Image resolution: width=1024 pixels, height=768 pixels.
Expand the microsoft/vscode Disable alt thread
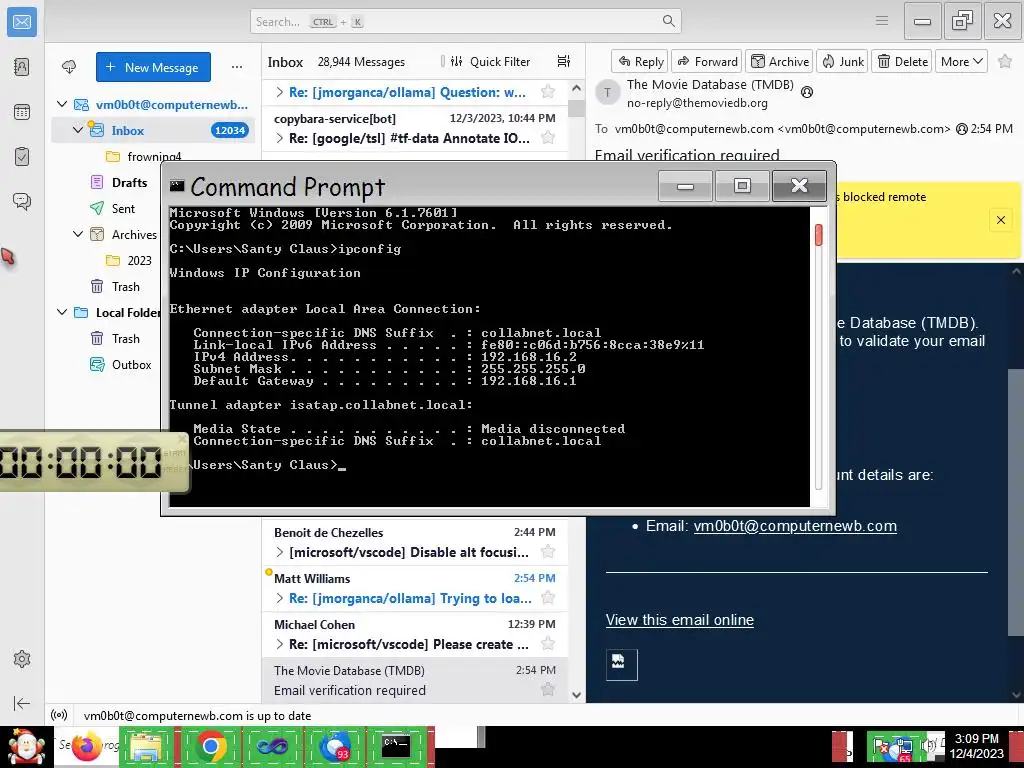[280, 552]
